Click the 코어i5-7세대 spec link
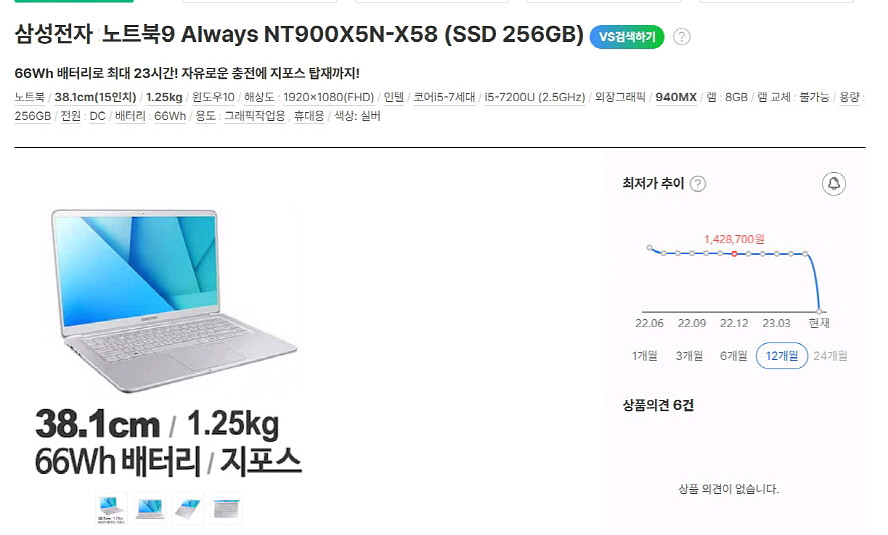Viewport: 888px width, 535px height. tap(444, 97)
